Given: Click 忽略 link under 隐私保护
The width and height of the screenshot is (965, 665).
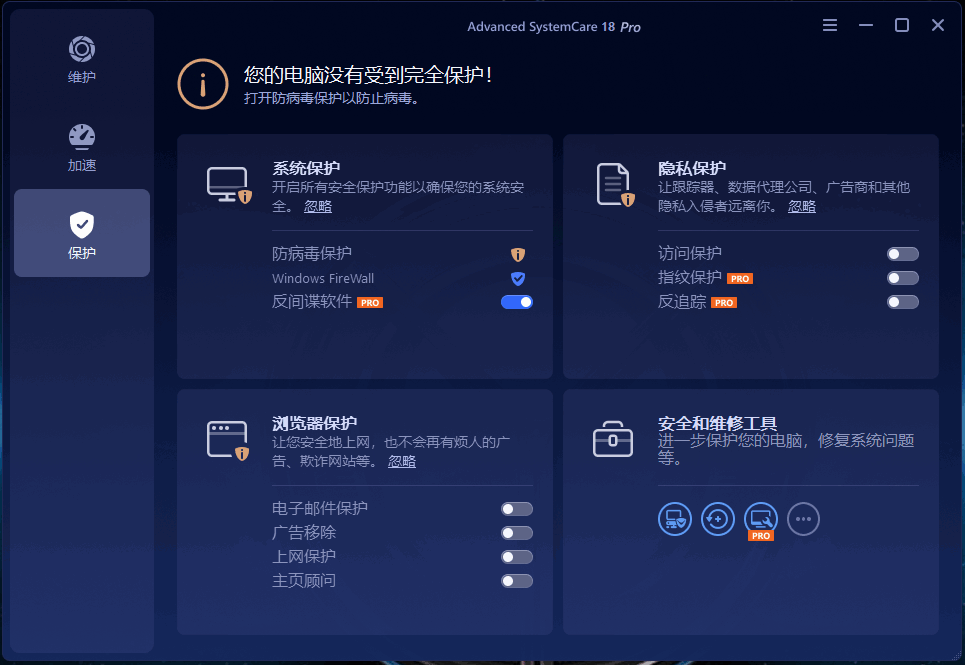Looking at the screenshot, I should 802,206.
